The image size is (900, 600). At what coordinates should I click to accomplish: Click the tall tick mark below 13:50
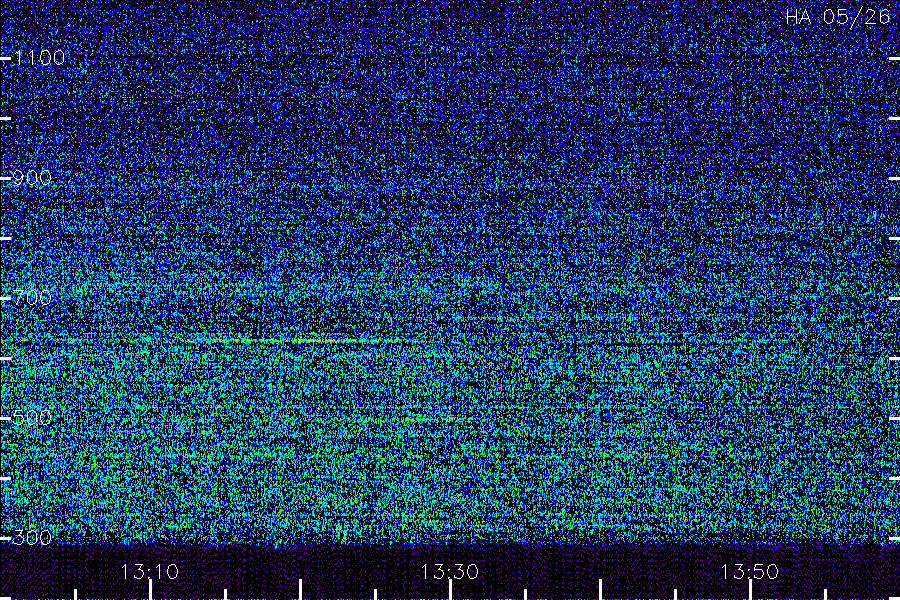pos(750,590)
